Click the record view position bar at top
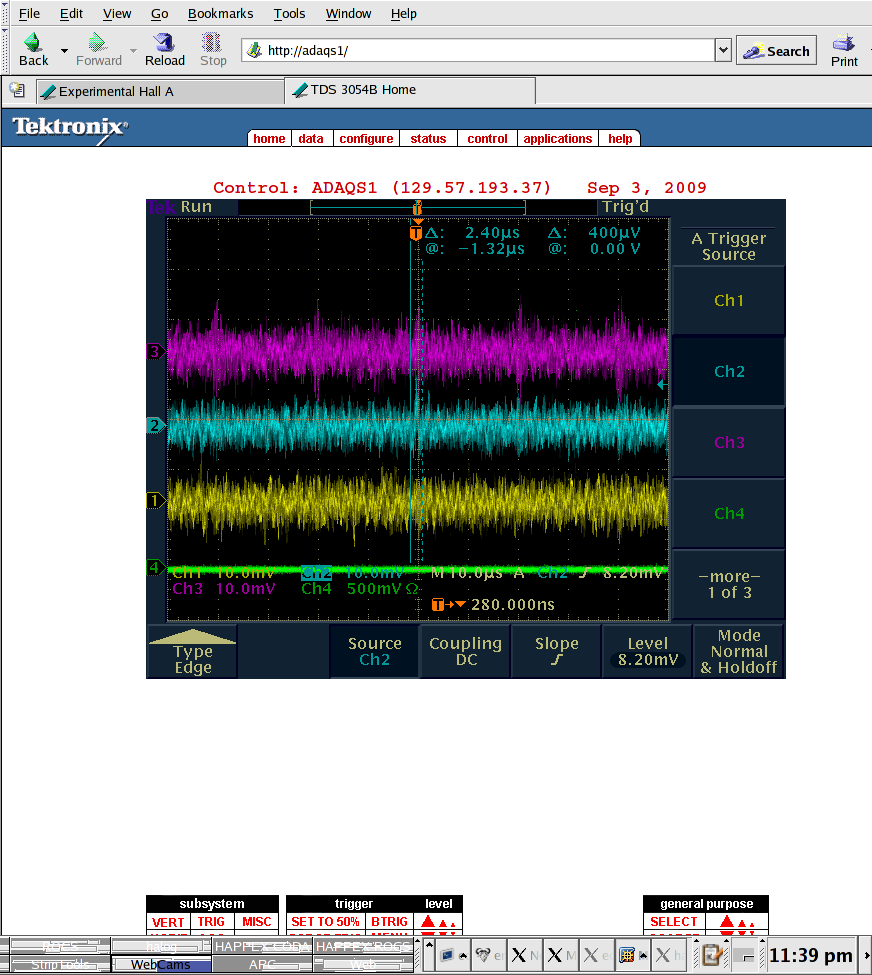This screenshot has height=975, width=872. (417, 208)
